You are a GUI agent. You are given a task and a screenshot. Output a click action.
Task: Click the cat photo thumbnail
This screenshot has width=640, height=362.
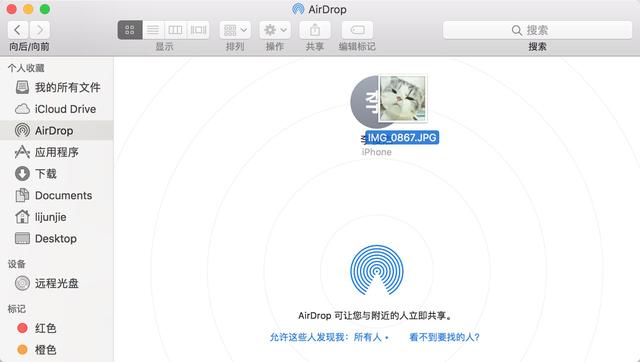click(x=402, y=98)
